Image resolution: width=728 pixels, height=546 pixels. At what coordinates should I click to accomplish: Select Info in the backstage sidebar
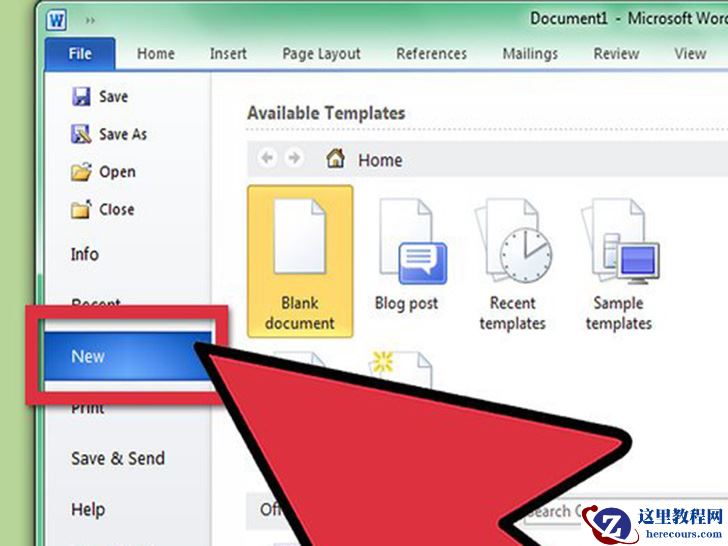84,254
